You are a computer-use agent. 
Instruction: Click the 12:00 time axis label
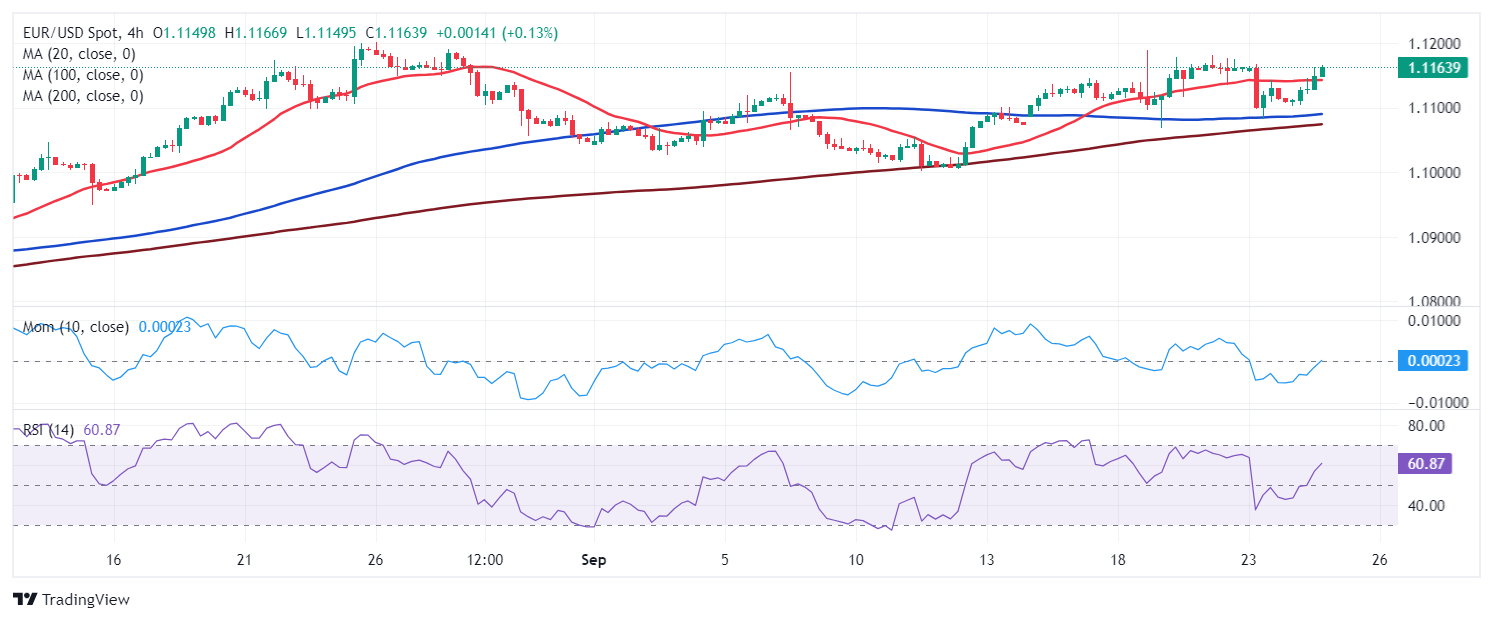484,560
